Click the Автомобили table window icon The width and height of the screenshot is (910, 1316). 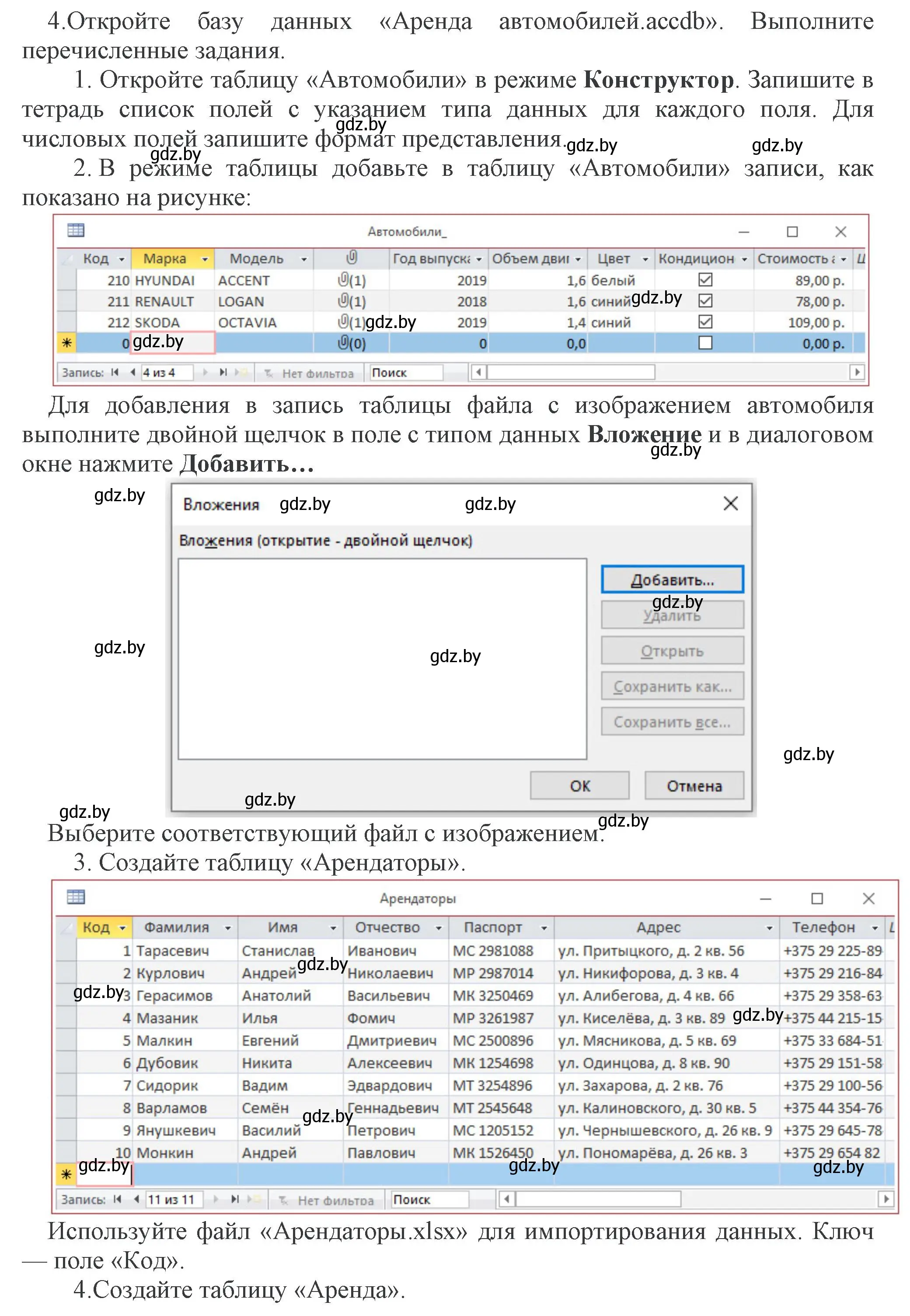point(76,230)
